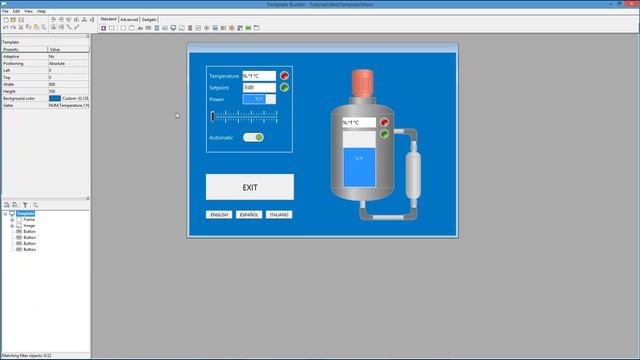The image size is (640, 360).
Task: Collapse the Template root node
Action: coord(5,214)
